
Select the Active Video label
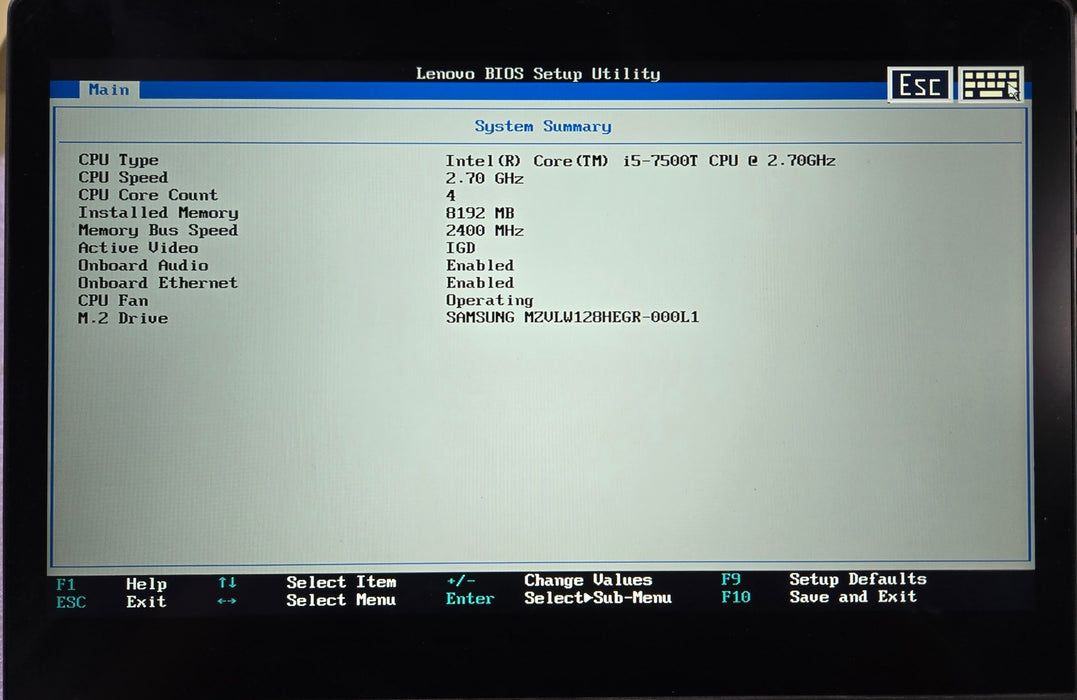point(138,247)
